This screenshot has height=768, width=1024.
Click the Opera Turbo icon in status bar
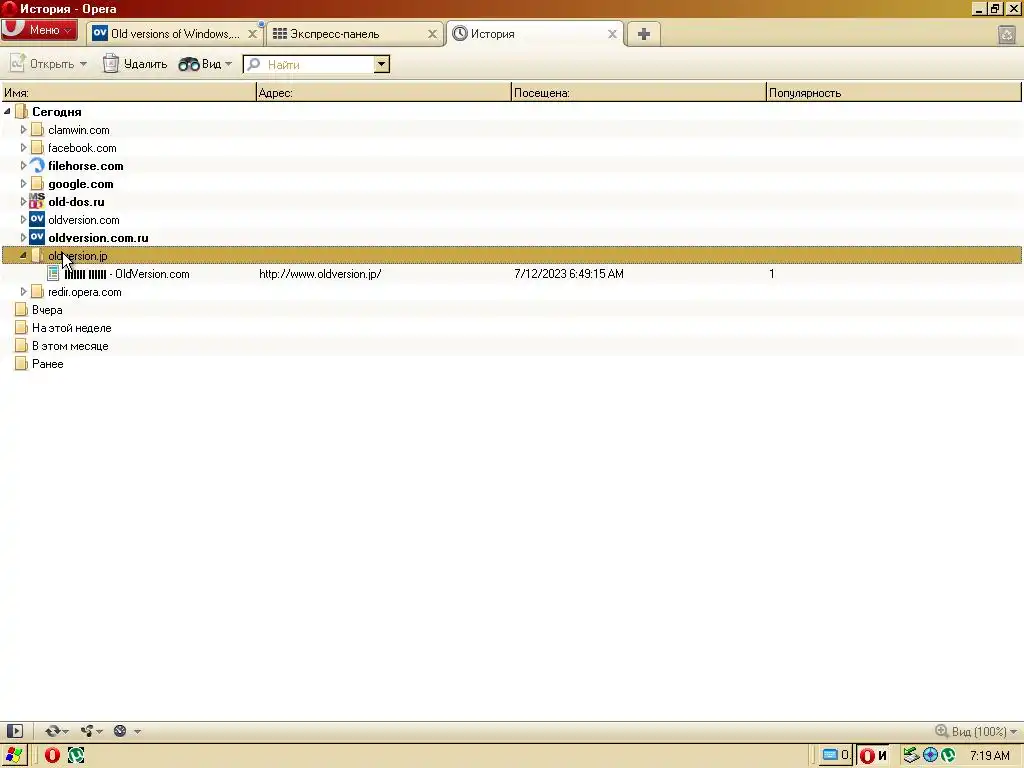point(120,731)
